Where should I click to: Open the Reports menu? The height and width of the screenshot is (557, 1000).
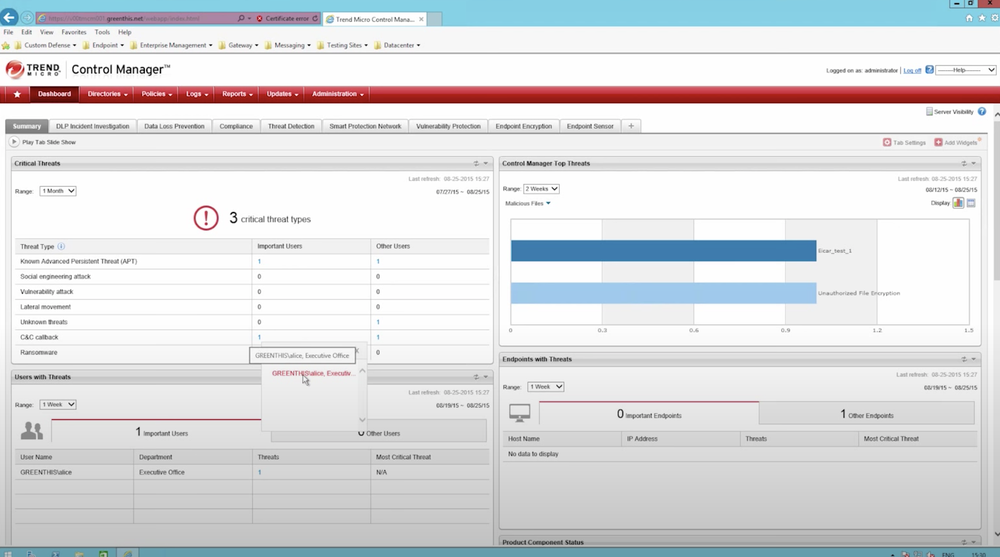click(237, 94)
